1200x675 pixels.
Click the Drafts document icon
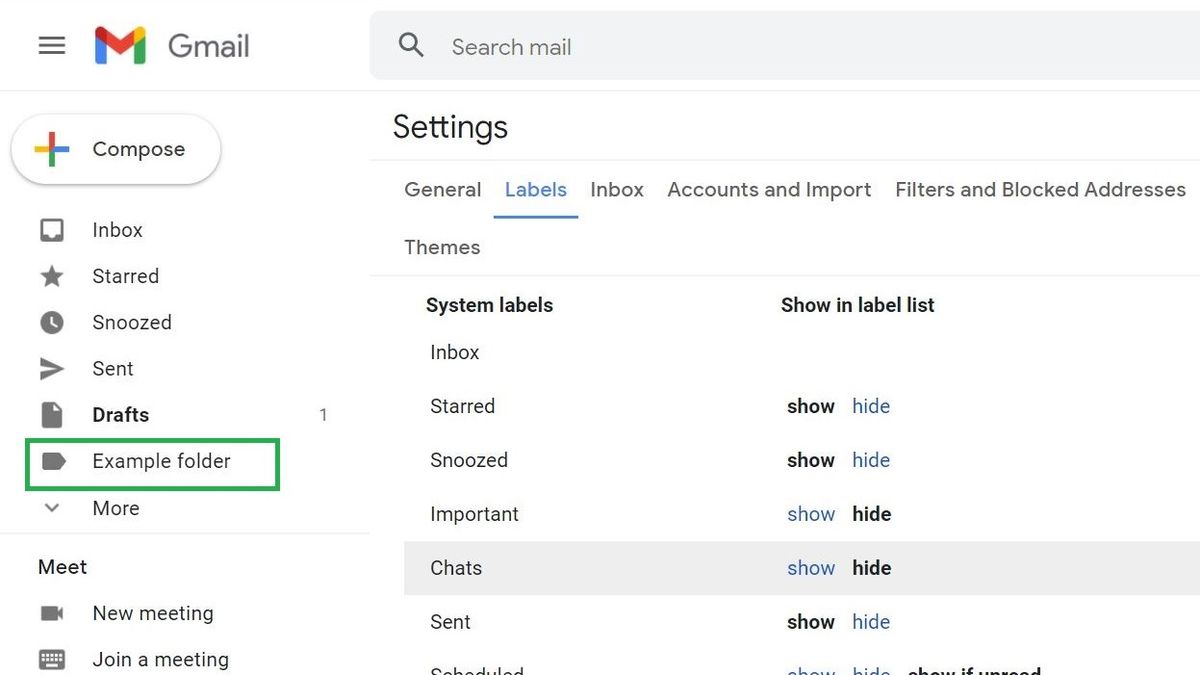click(x=52, y=414)
